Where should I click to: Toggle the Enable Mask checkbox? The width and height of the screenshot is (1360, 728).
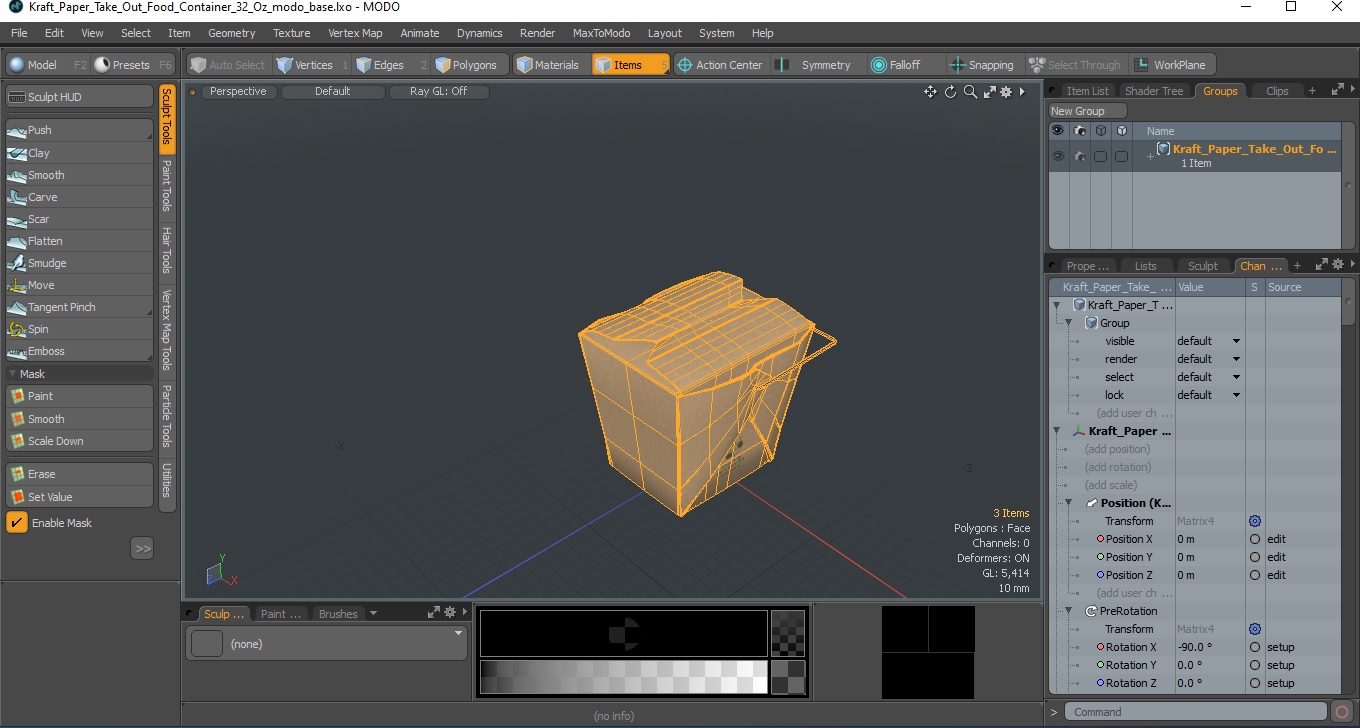click(17, 523)
